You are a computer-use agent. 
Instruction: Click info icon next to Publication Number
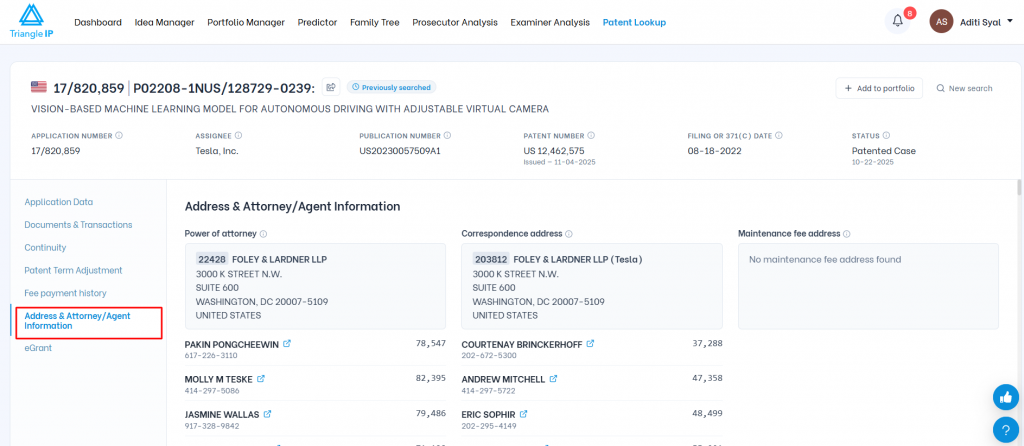(x=447, y=136)
